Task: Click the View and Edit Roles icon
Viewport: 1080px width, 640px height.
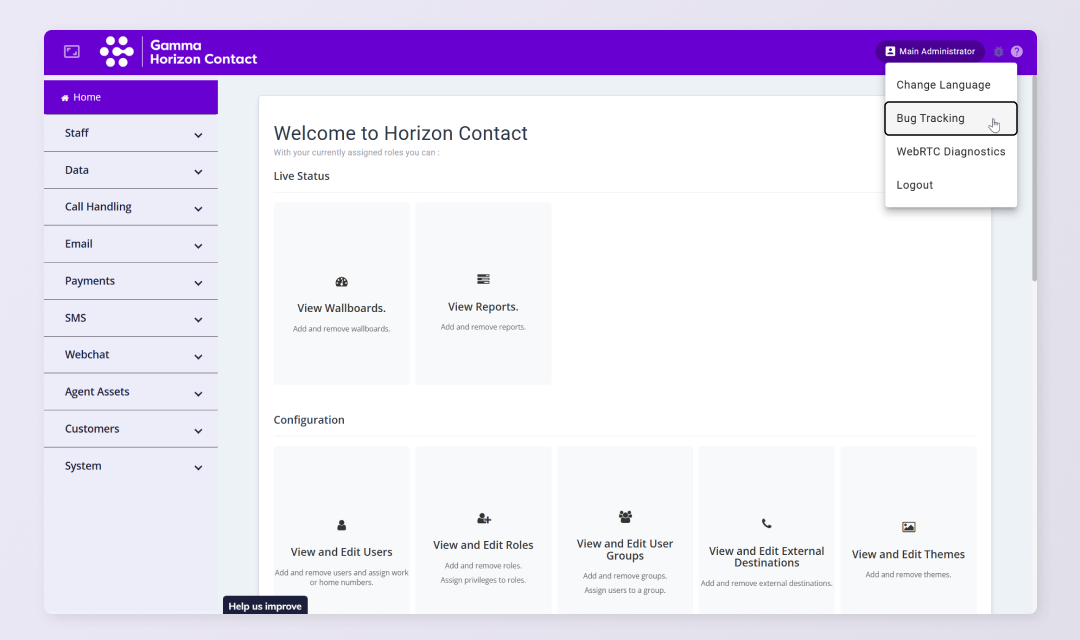Action: (484, 519)
